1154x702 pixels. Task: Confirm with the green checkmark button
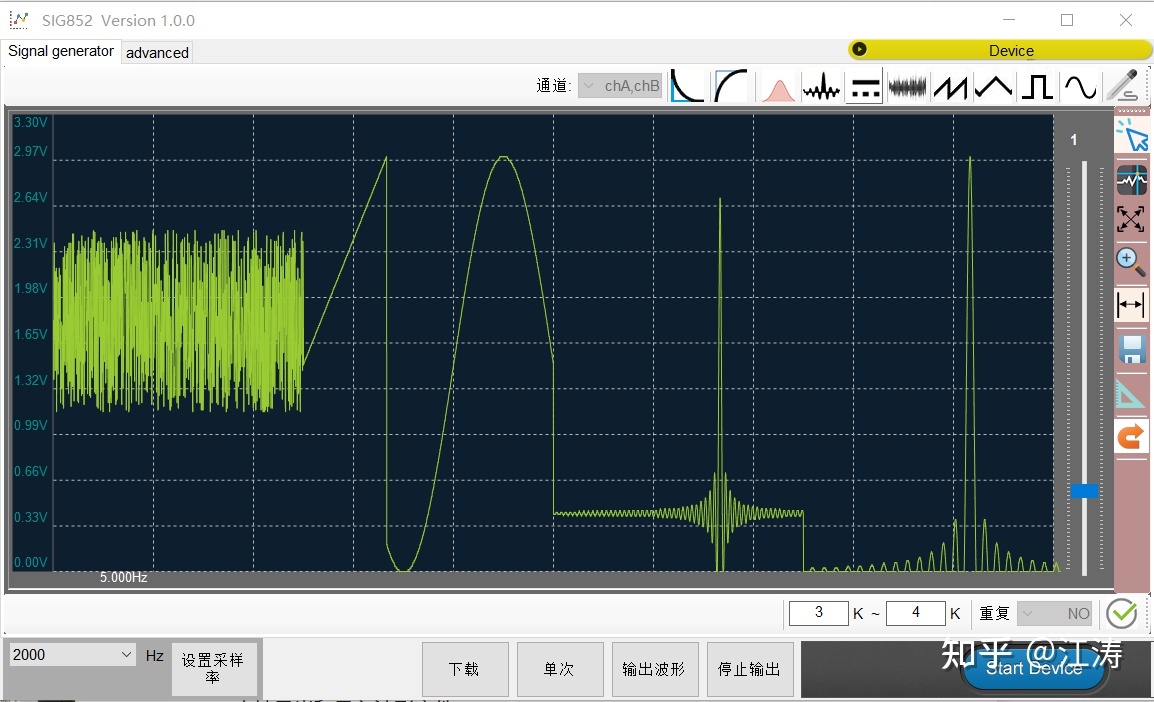(1122, 614)
